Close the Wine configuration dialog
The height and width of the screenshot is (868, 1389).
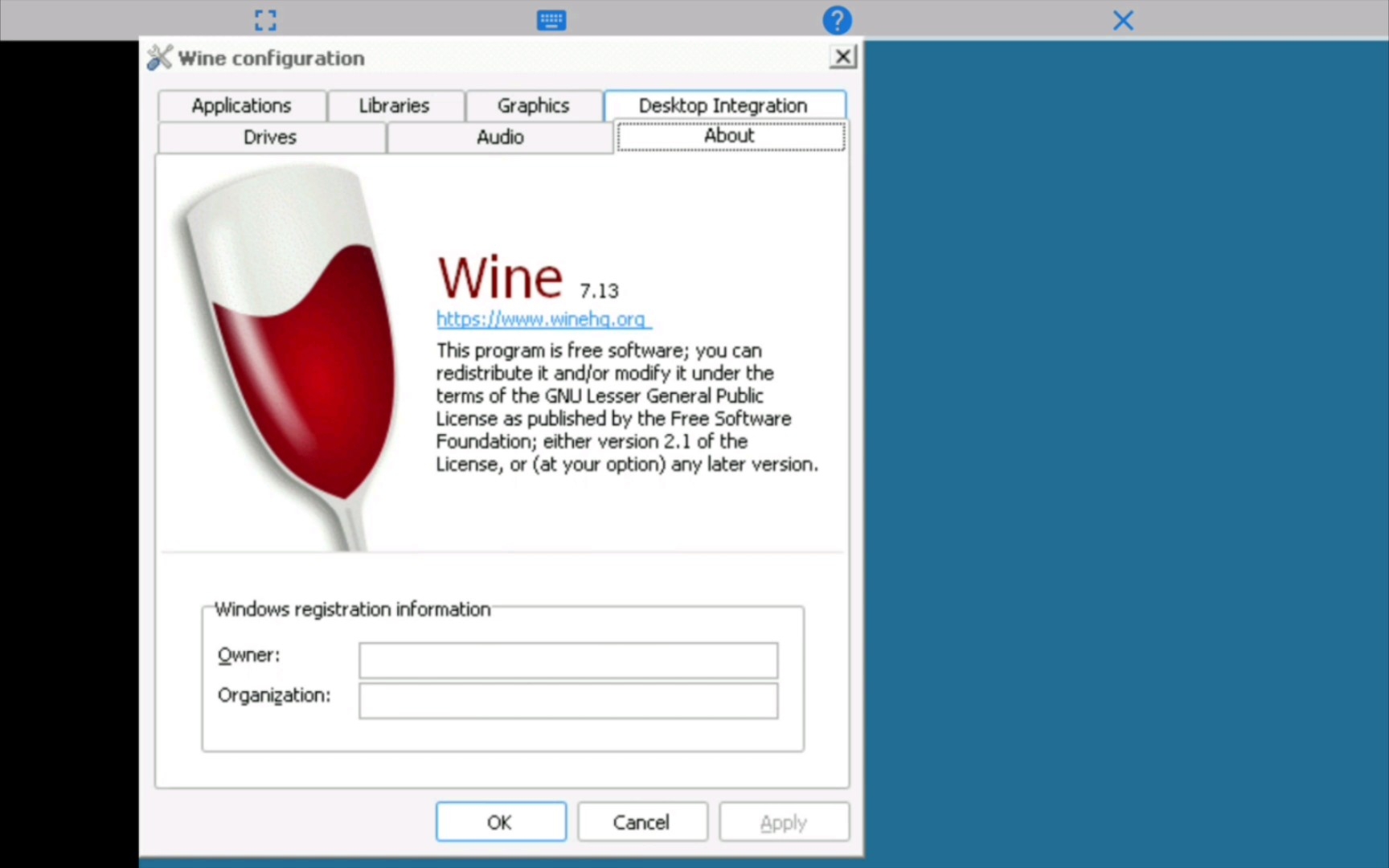point(842,57)
